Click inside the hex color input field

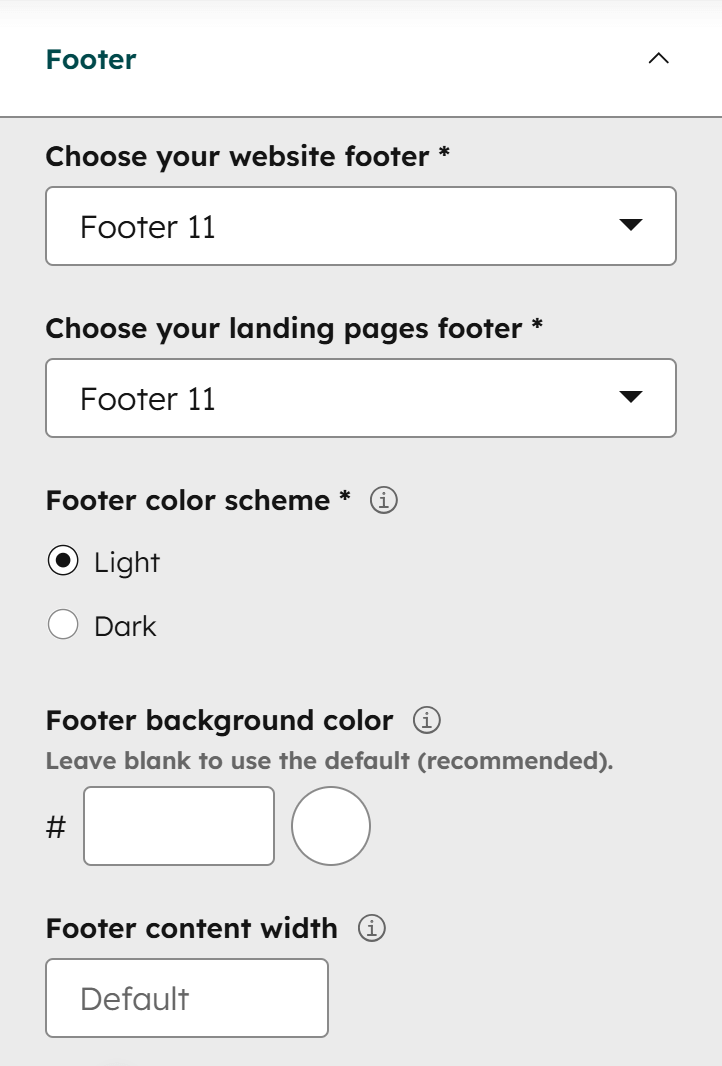pos(179,826)
